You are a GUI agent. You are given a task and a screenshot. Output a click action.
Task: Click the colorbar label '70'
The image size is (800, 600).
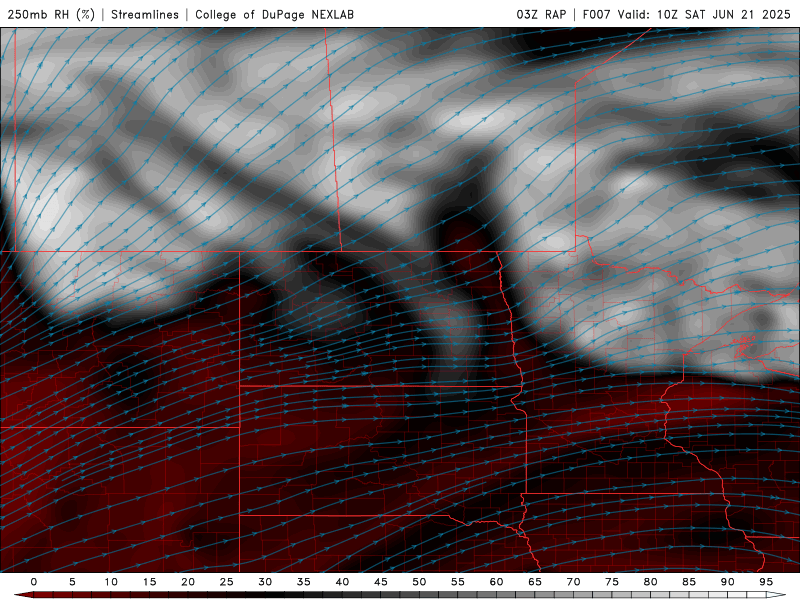[x=573, y=582]
